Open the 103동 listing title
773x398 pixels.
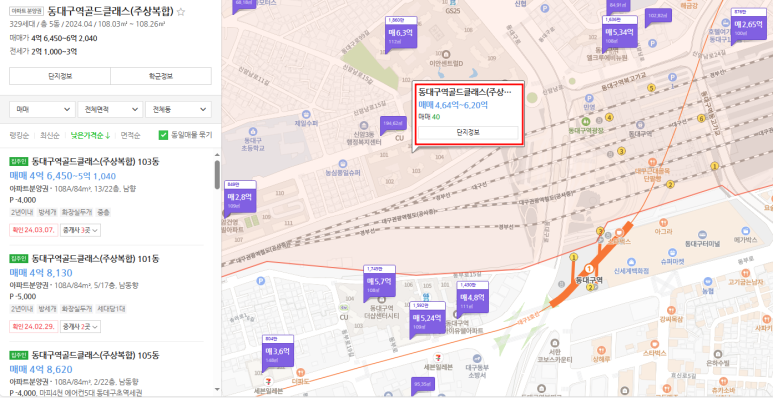pyautogui.click(x=96, y=162)
